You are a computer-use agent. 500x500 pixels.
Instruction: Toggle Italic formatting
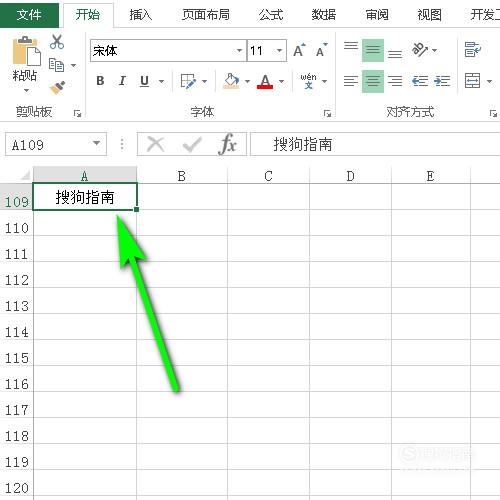coord(122,81)
